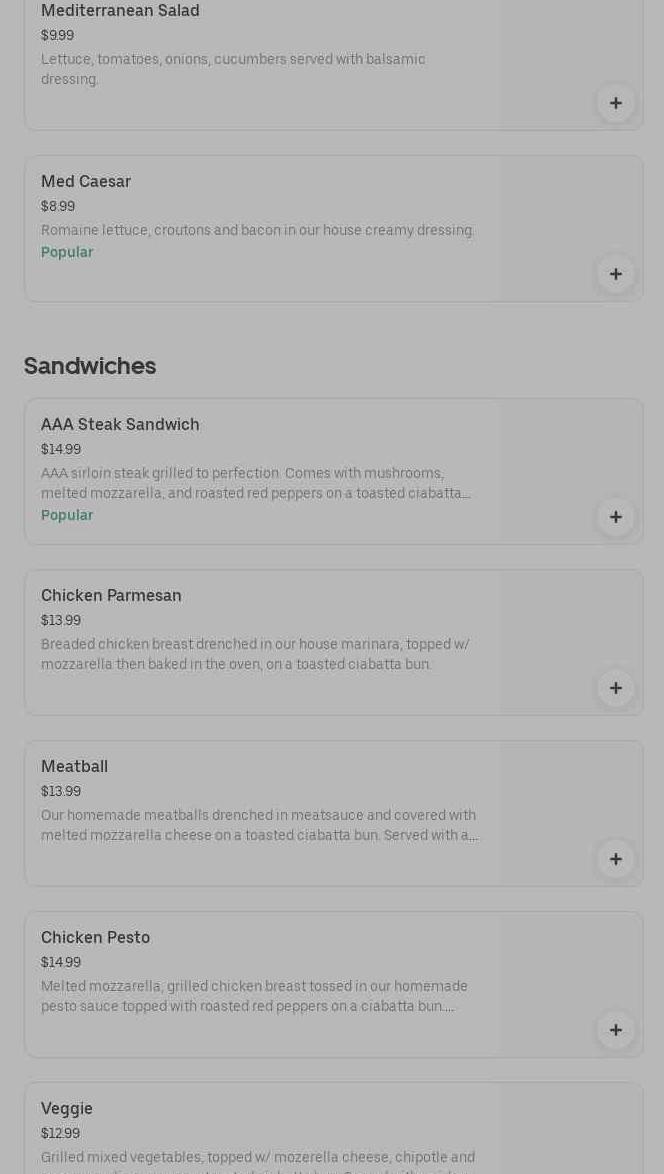Viewport: 664px width, 1174px height.
Task: Open the Mediterranean Salad item title
Action: tap(120, 11)
